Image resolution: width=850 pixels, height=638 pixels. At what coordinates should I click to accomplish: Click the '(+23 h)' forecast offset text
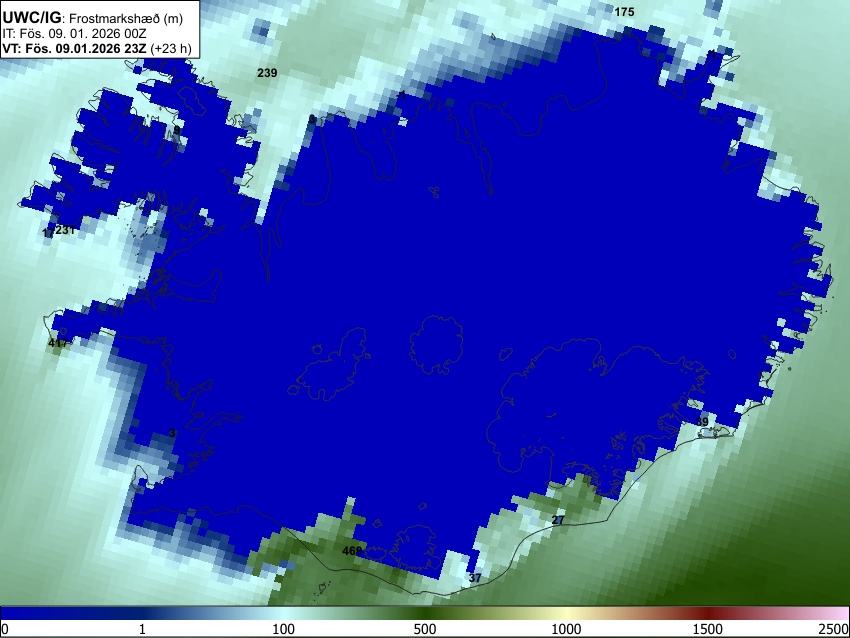(170, 48)
